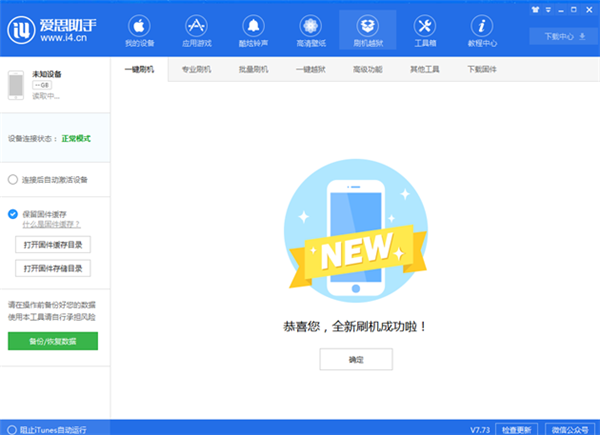Image resolution: width=600 pixels, height=435 pixels.
Task: Switch to 专业刷机 tab
Action: [x=197, y=69]
